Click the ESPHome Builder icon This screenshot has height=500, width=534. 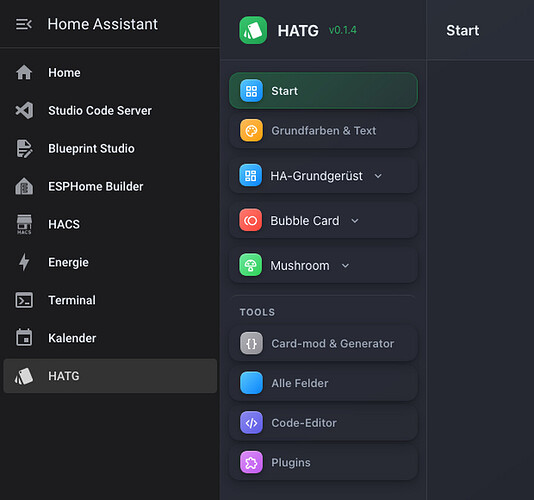(x=24, y=186)
